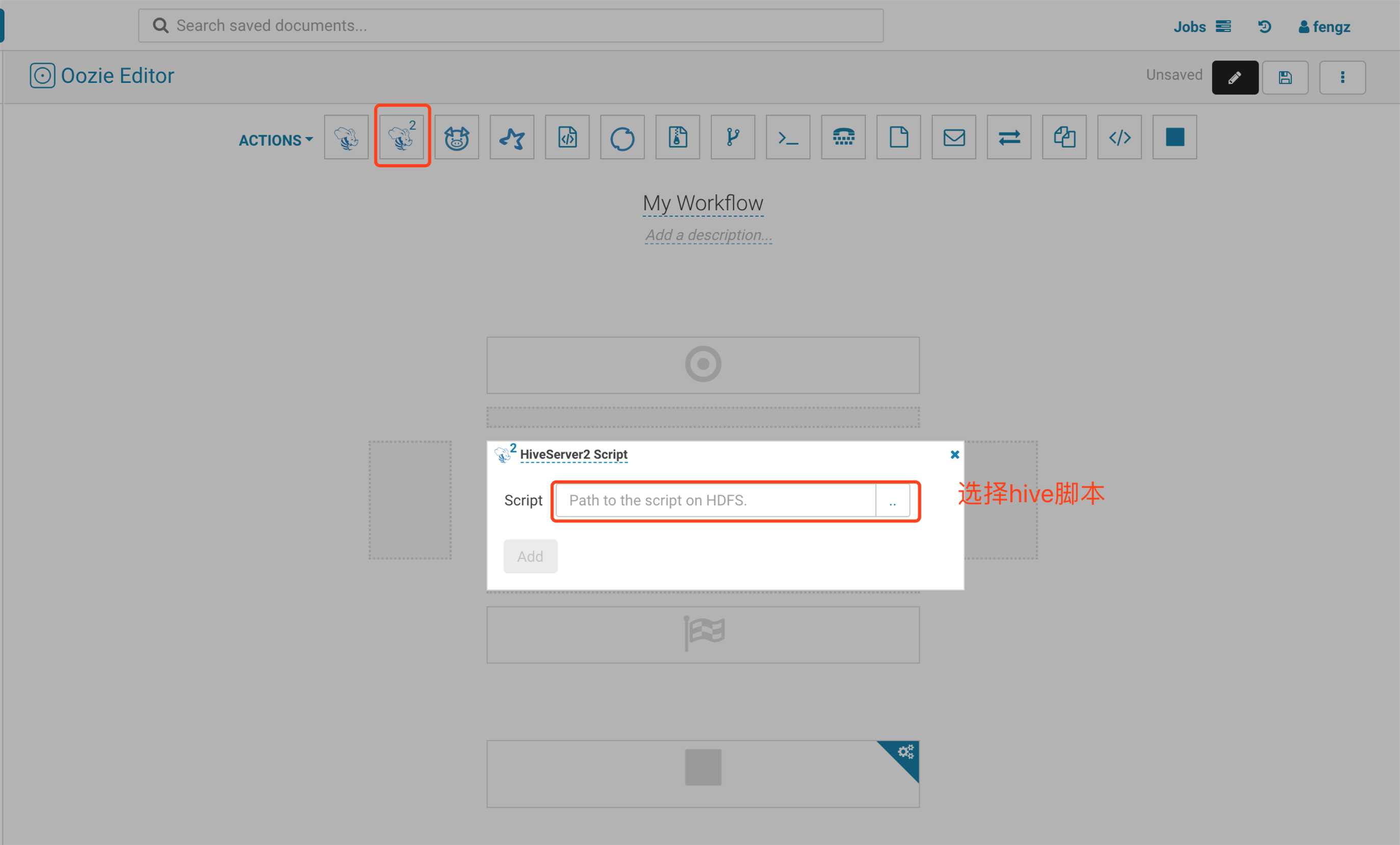
Task: Select the Hive Script action icon
Action: [x=346, y=137]
